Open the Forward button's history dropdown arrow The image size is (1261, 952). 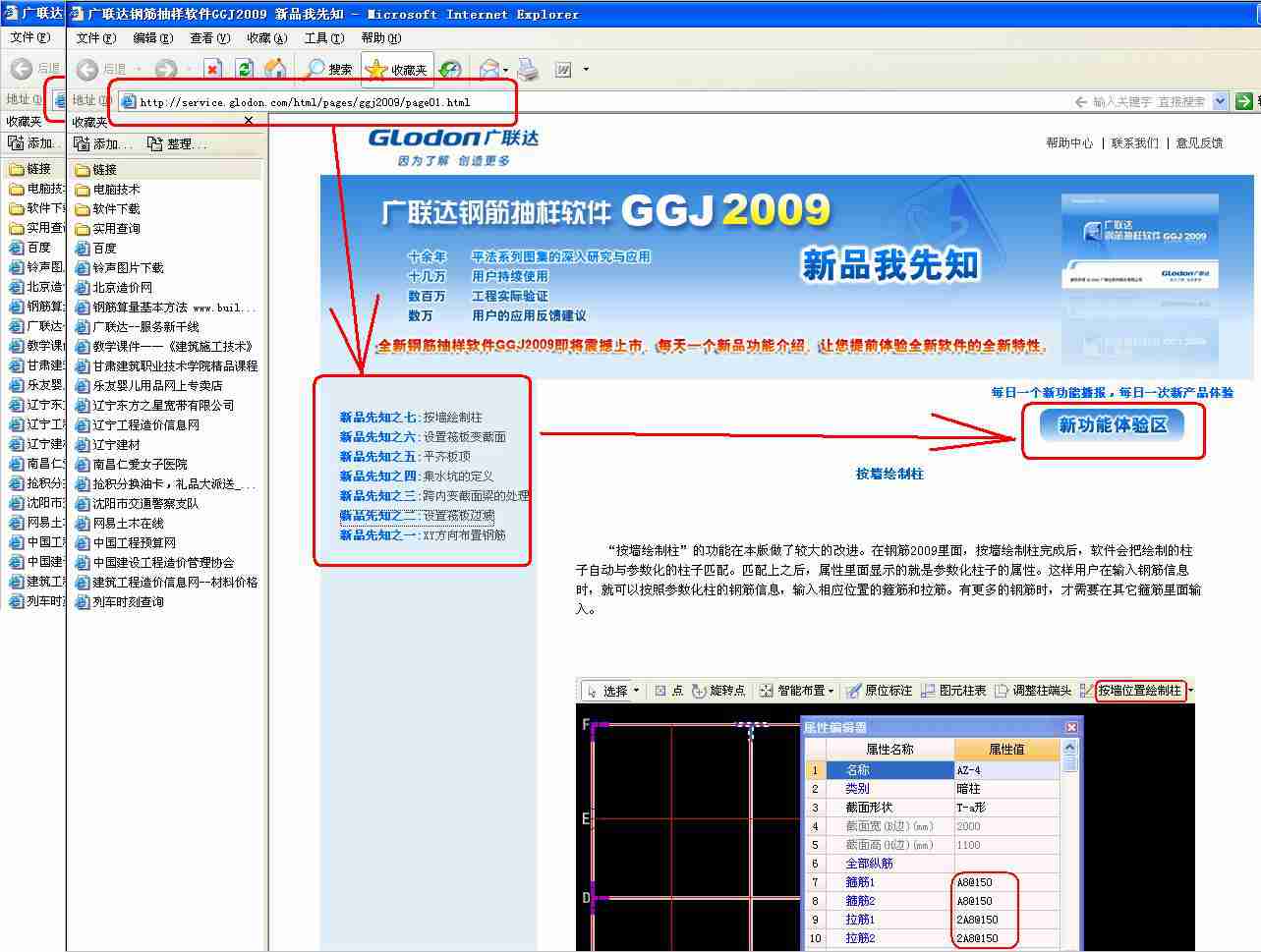coord(188,70)
